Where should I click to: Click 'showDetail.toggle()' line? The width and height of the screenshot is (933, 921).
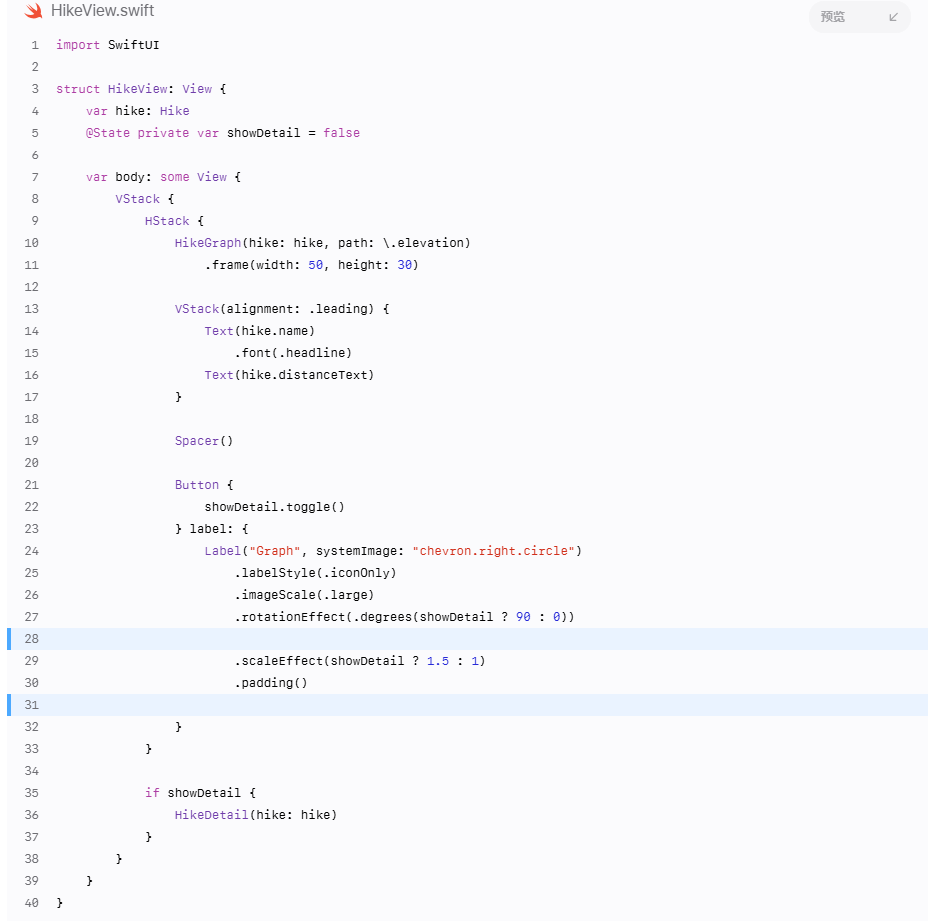274,508
